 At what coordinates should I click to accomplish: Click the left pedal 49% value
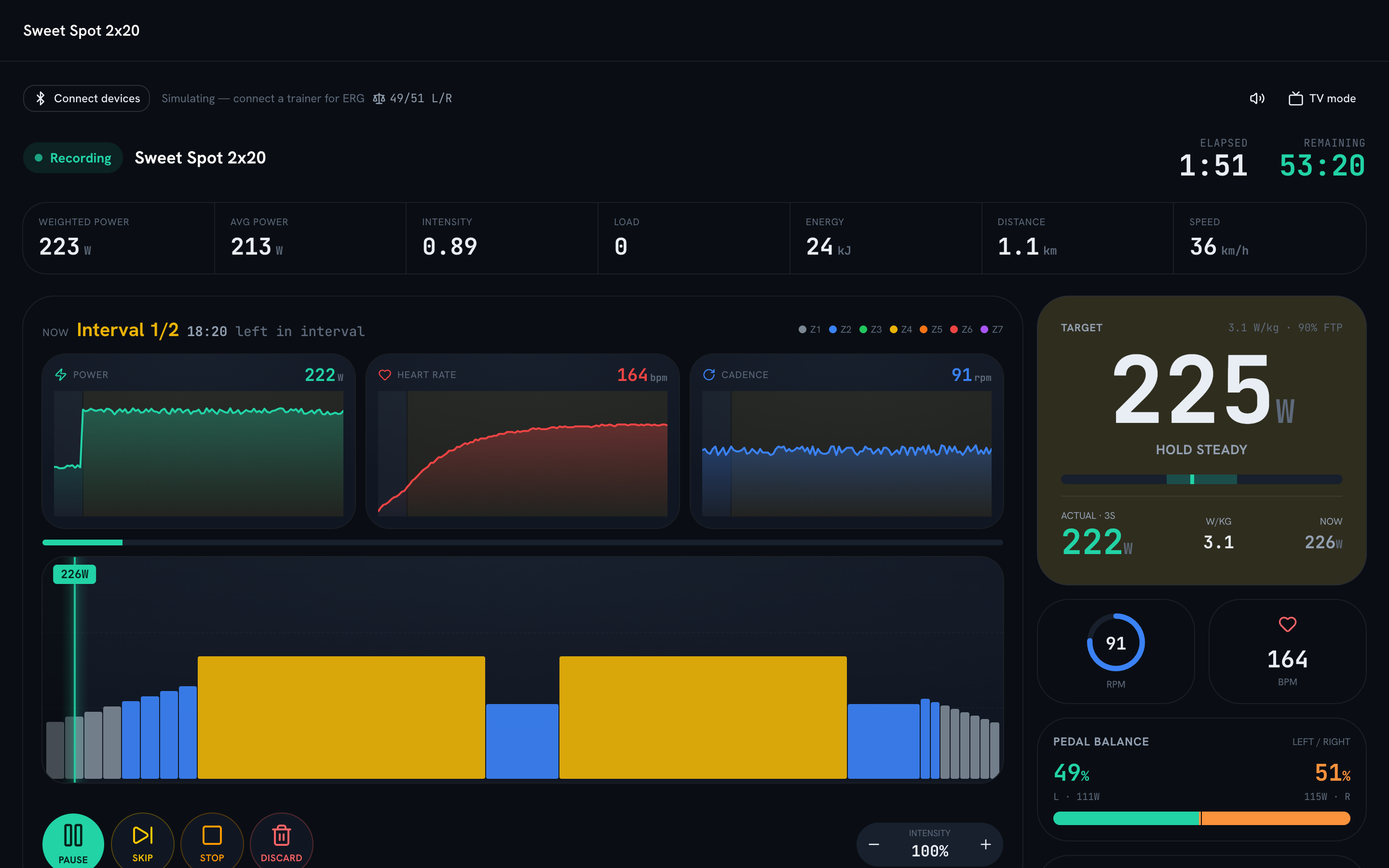click(x=1071, y=773)
